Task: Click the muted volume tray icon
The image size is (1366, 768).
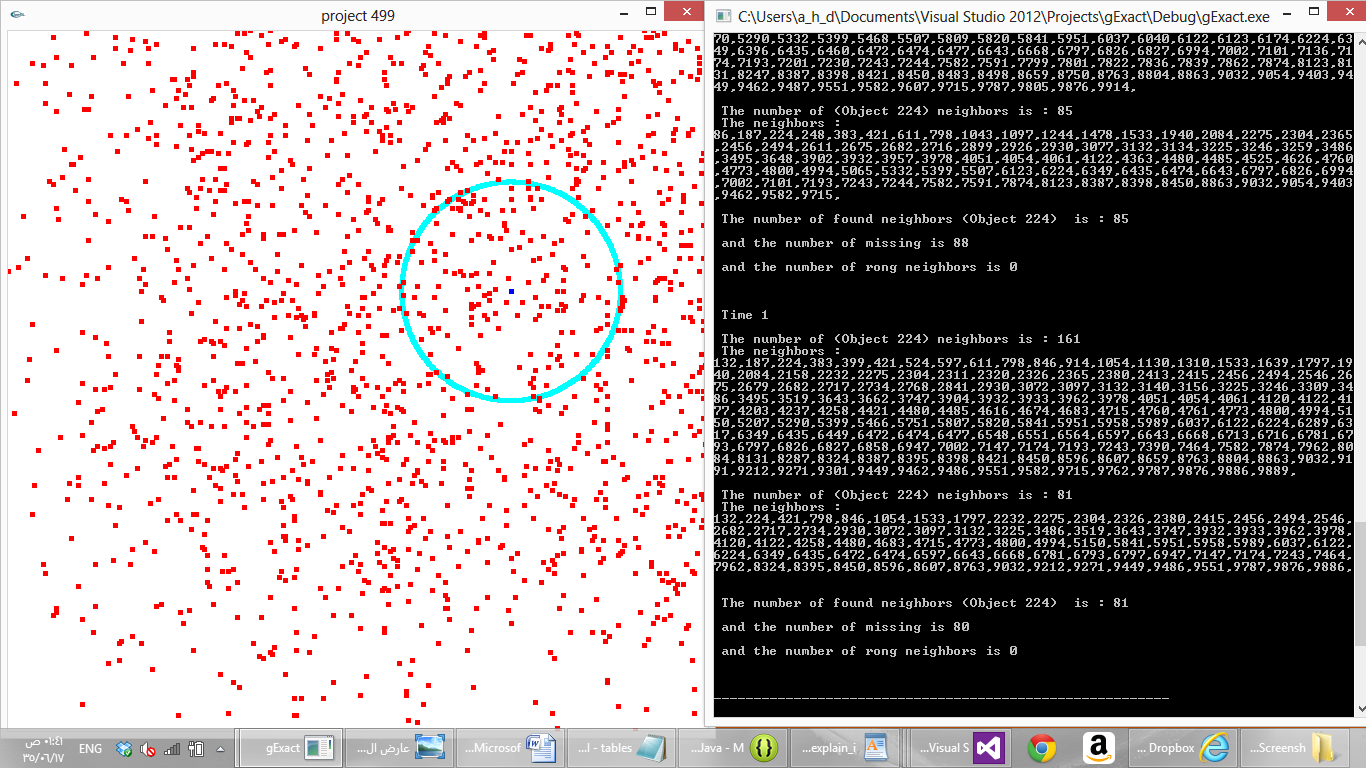Action: click(x=148, y=748)
